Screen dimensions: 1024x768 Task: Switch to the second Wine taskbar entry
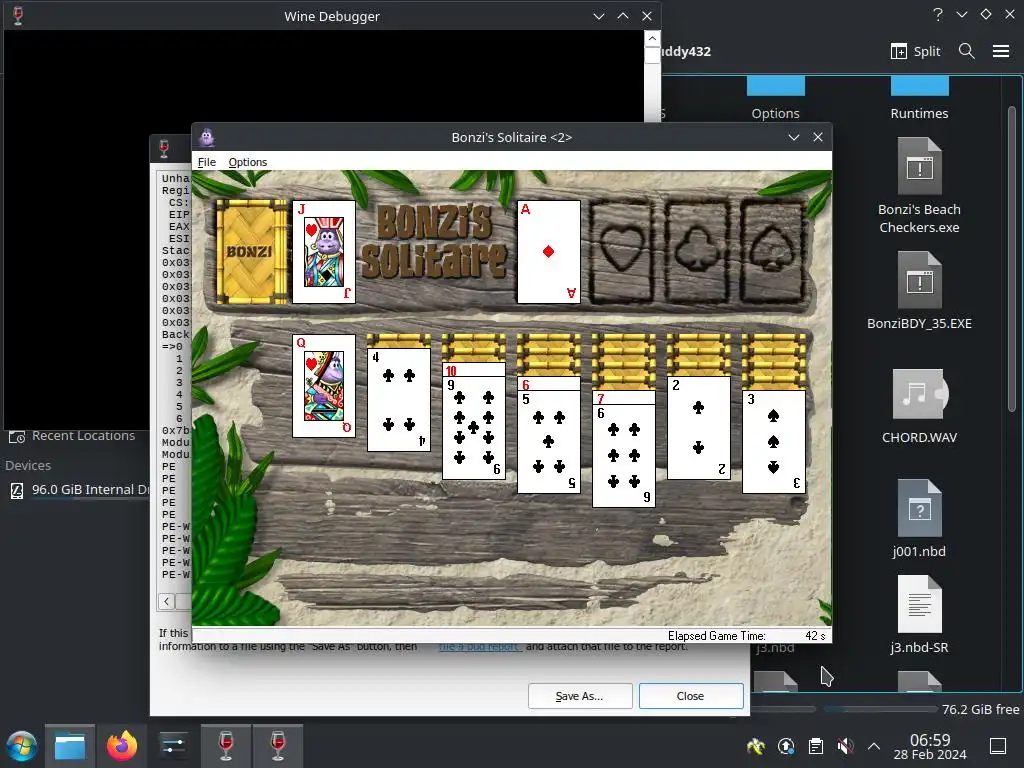(x=278, y=746)
